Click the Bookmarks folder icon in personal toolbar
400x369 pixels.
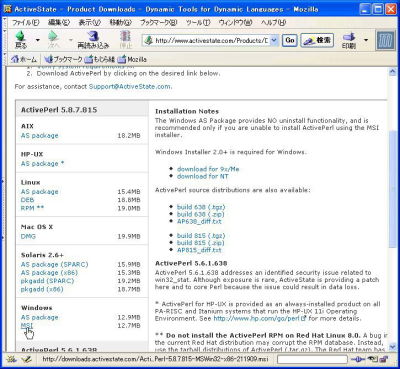(49, 59)
